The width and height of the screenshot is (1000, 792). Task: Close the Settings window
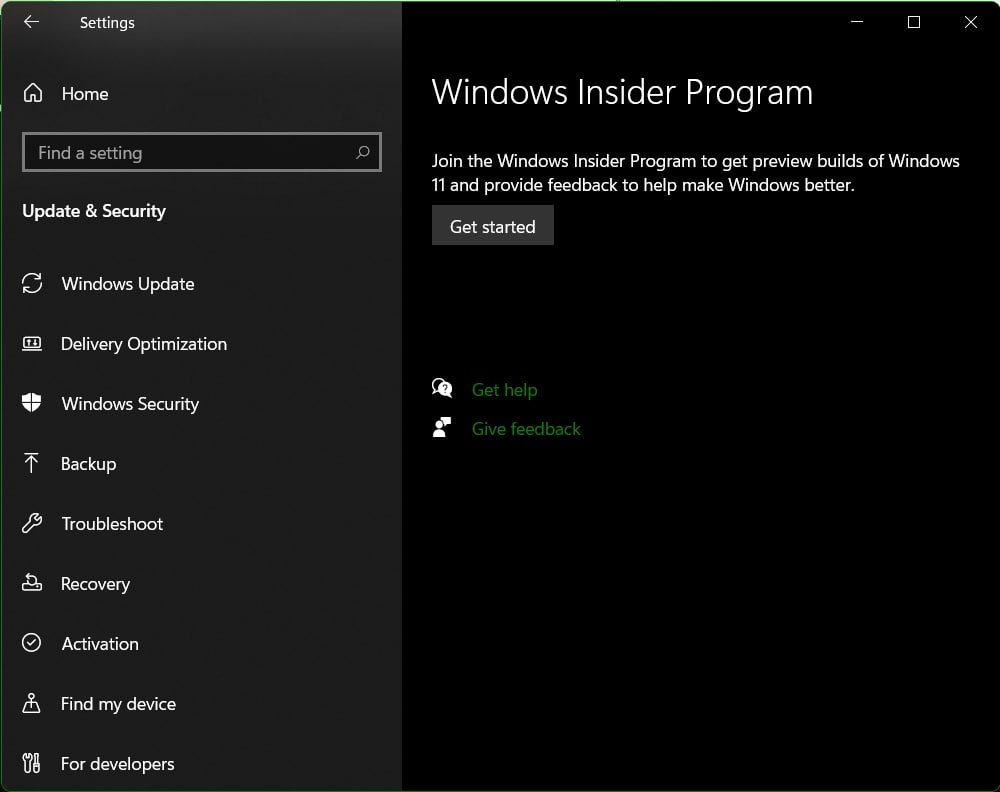click(971, 22)
